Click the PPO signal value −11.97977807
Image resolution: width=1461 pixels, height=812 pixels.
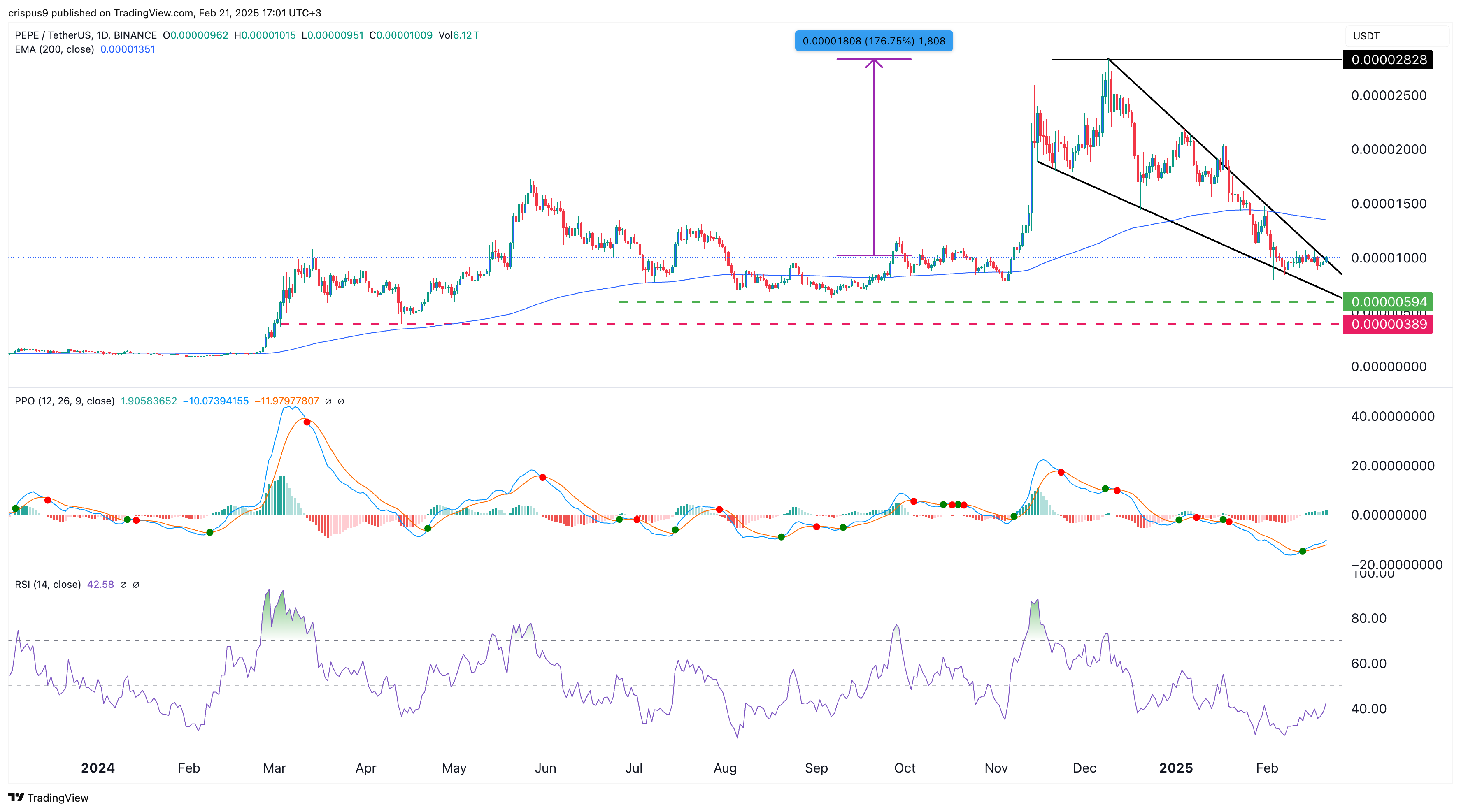point(286,401)
